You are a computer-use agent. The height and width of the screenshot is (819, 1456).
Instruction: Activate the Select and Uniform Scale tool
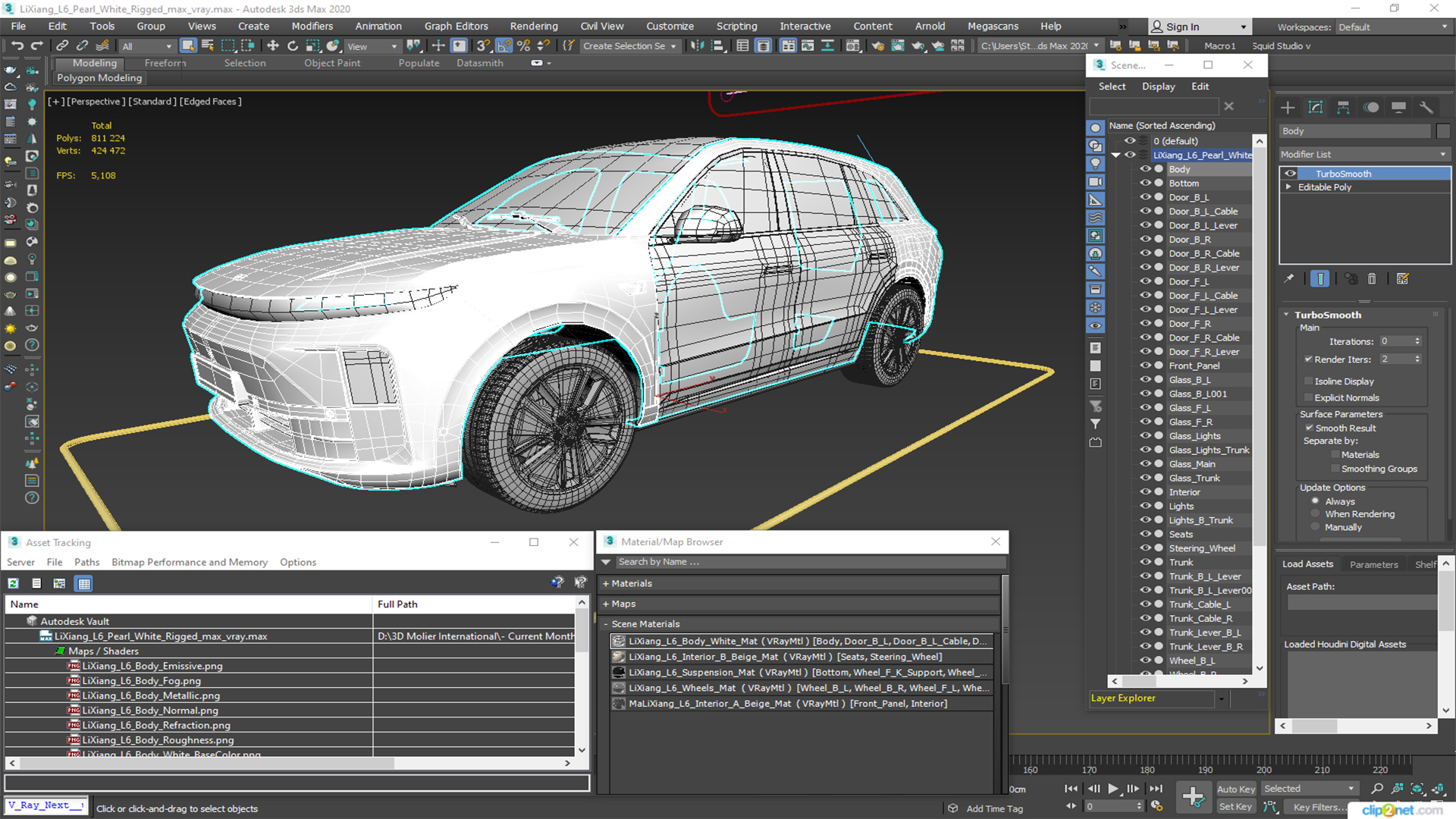pyautogui.click(x=312, y=45)
